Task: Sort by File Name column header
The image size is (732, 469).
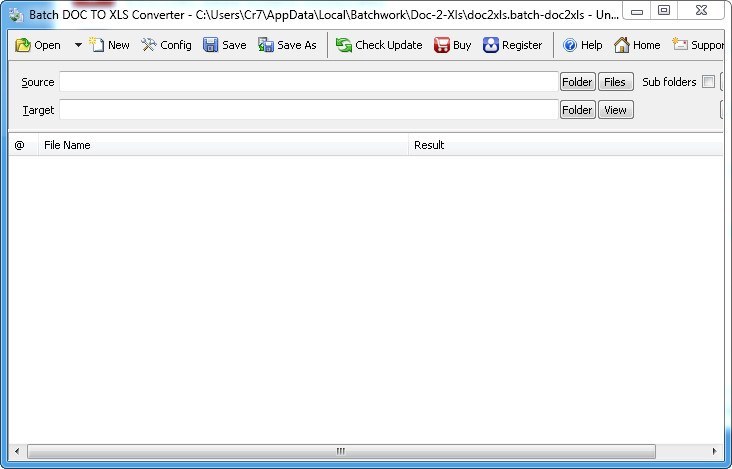Action: 223,145
